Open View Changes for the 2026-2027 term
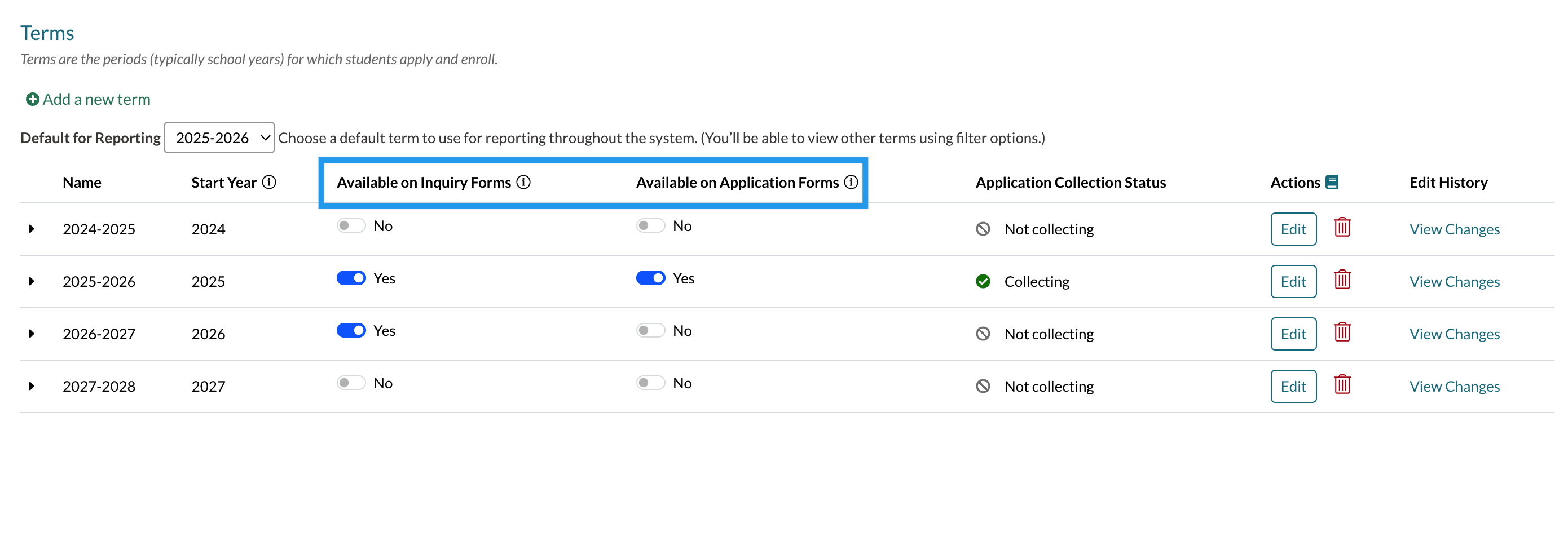Image resolution: width=1568 pixels, height=541 pixels. [x=1454, y=334]
